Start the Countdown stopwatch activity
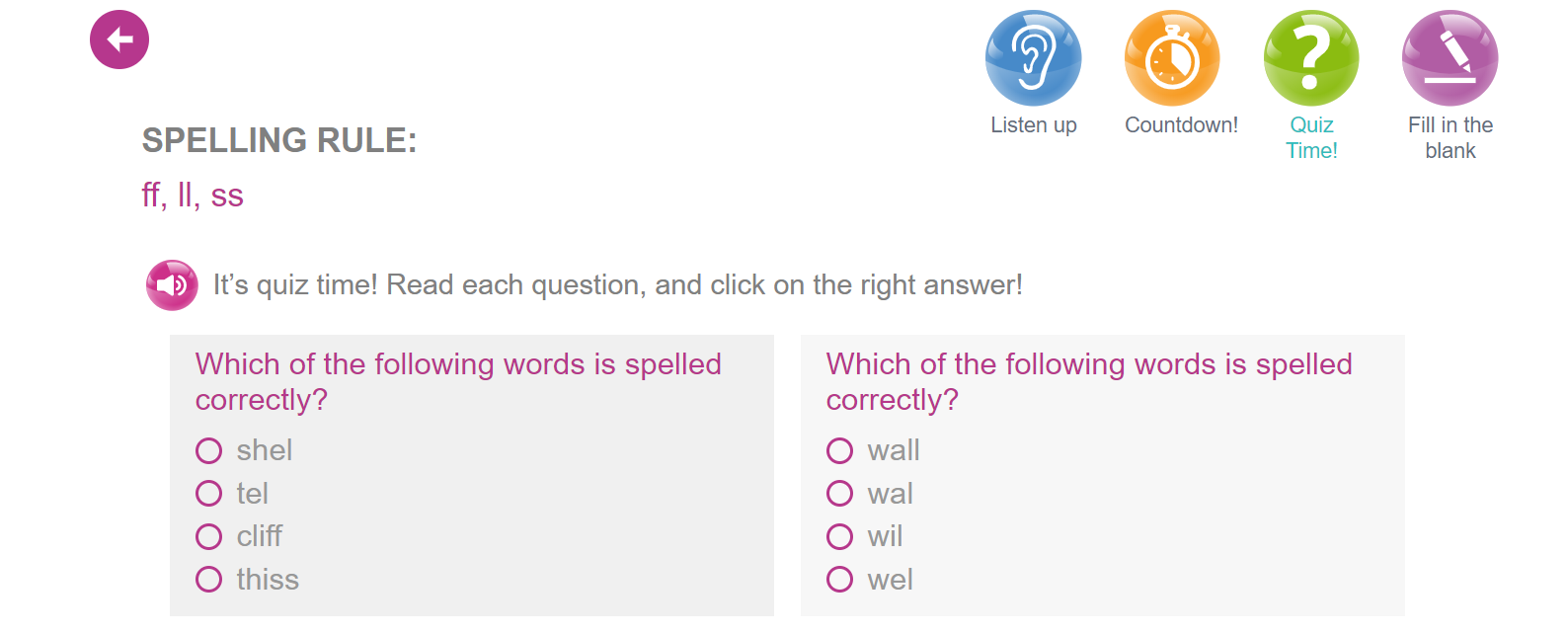Image resolution: width=1568 pixels, height=634 pixels. (1172, 58)
